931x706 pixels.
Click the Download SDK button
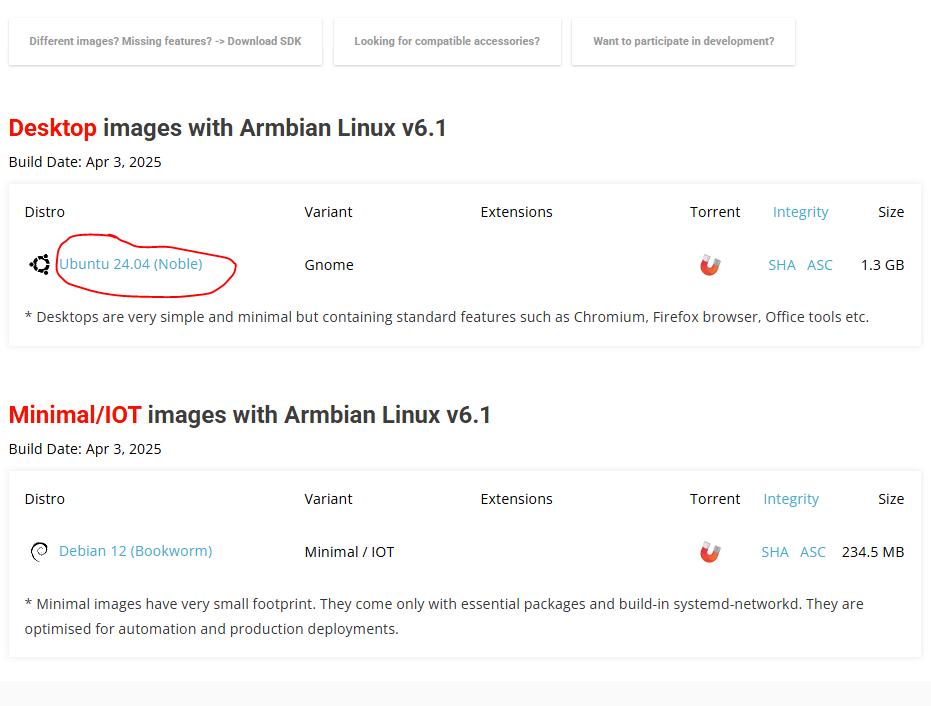click(165, 41)
